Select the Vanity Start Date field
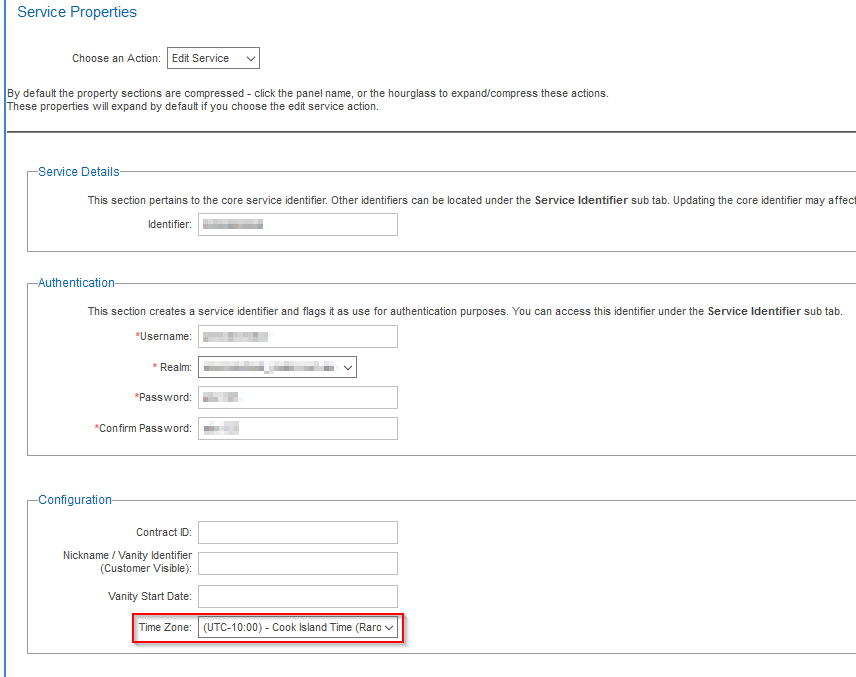Viewport: 856px width, 677px height. 297,597
